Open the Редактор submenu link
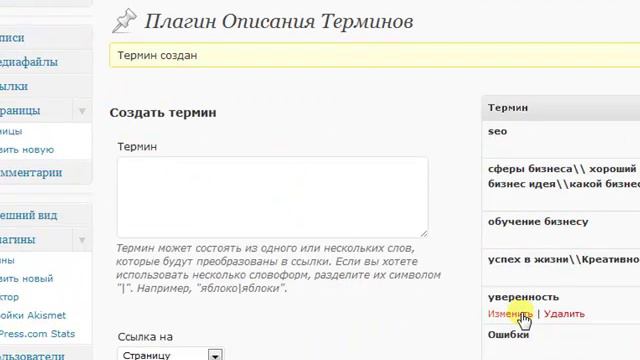Image resolution: width=640 pixels, height=360 pixels. click(9, 297)
